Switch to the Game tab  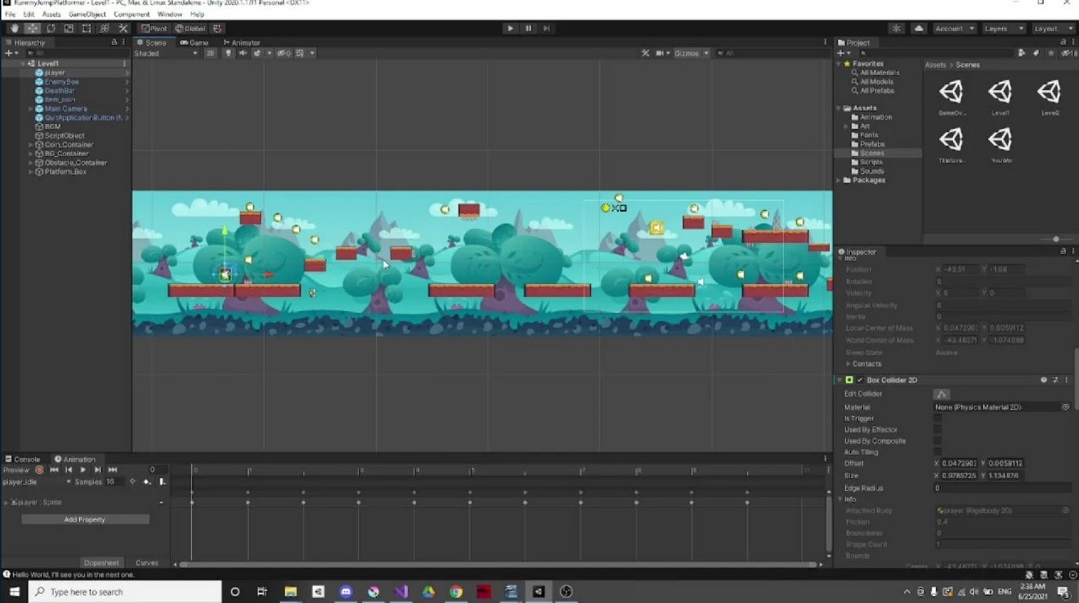pyautogui.click(x=195, y=43)
